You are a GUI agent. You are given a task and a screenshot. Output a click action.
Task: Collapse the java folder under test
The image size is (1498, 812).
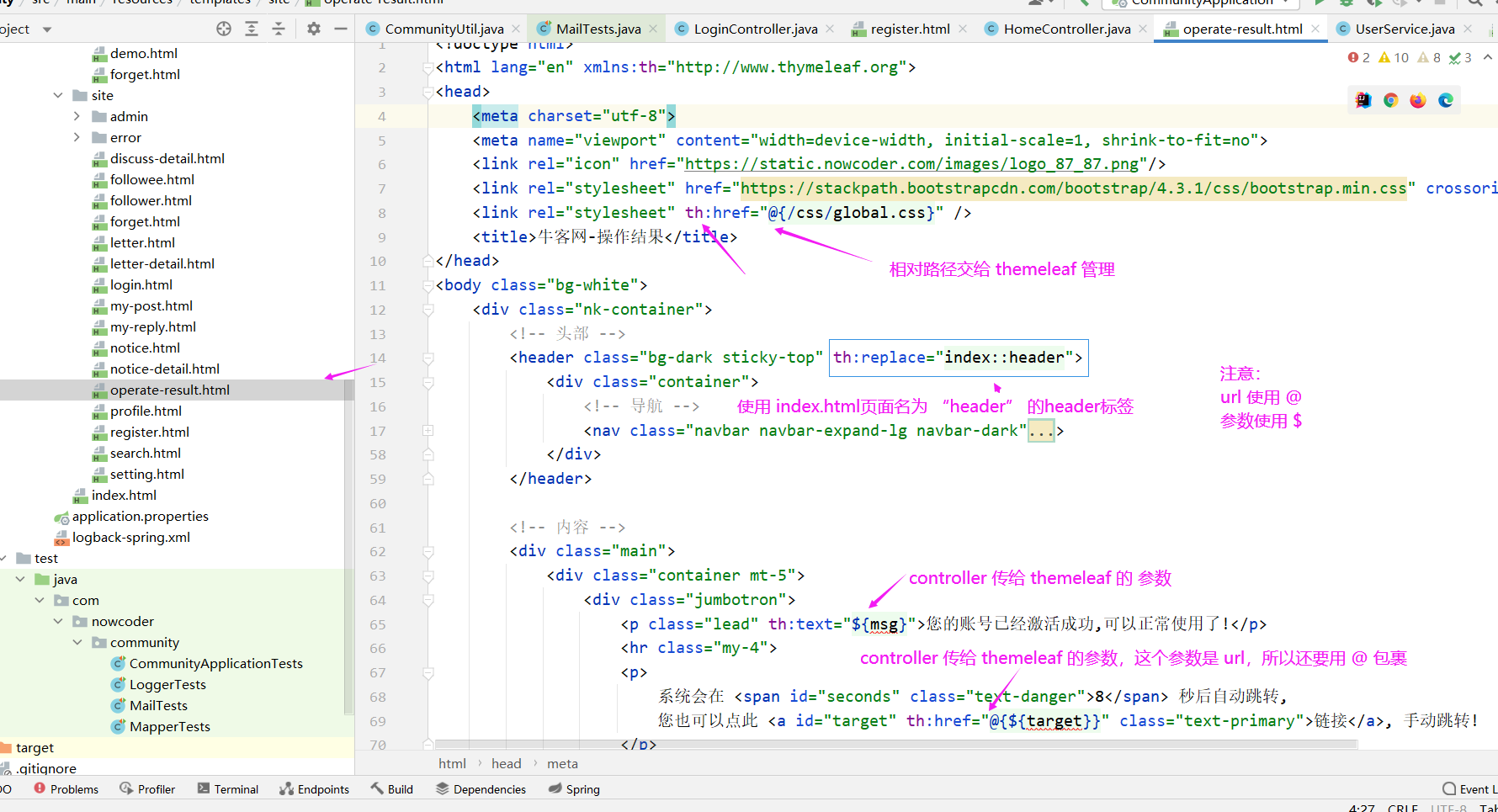point(20,579)
